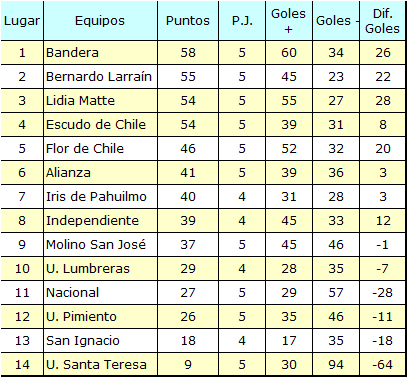Select the Molino San José cell

pos(100,245)
